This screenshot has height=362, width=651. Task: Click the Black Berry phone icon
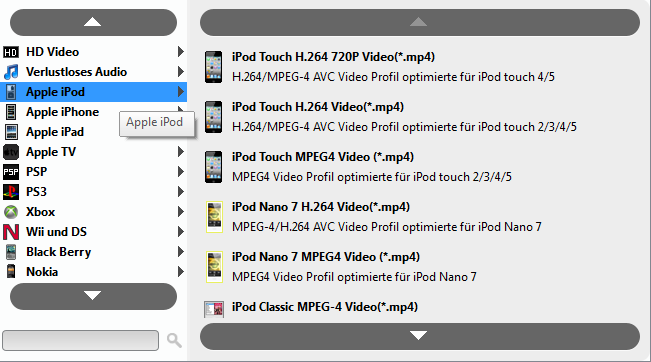click(x=11, y=252)
